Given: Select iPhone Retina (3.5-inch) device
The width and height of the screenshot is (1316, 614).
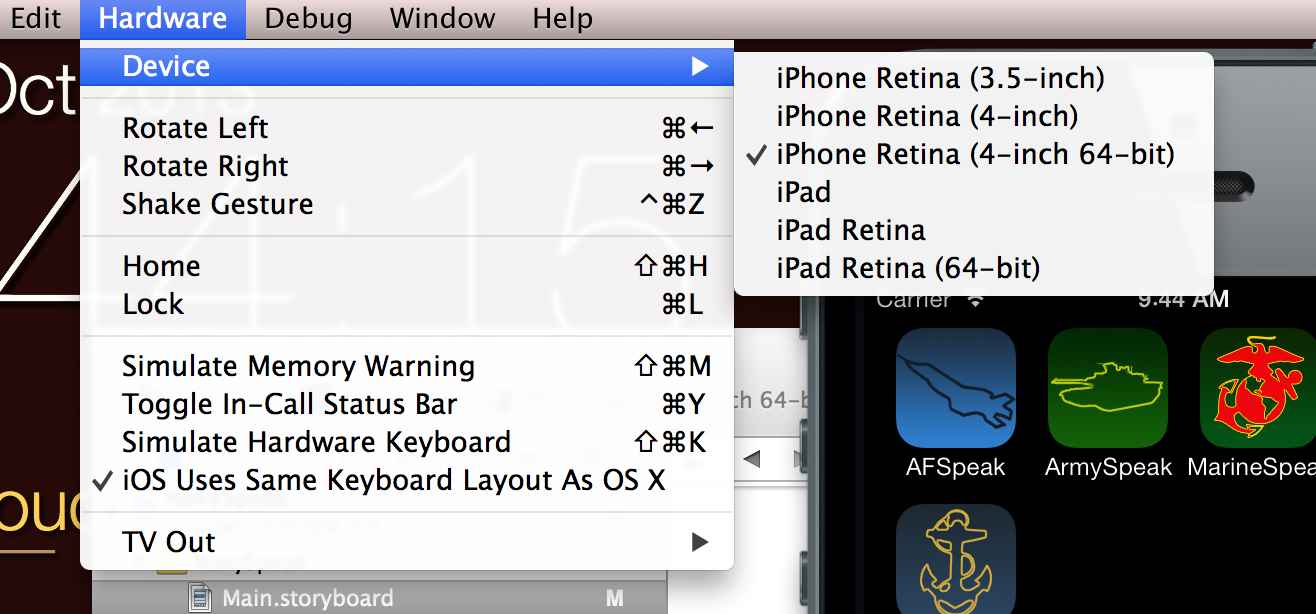Looking at the screenshot, I should (x=974, y=78).
